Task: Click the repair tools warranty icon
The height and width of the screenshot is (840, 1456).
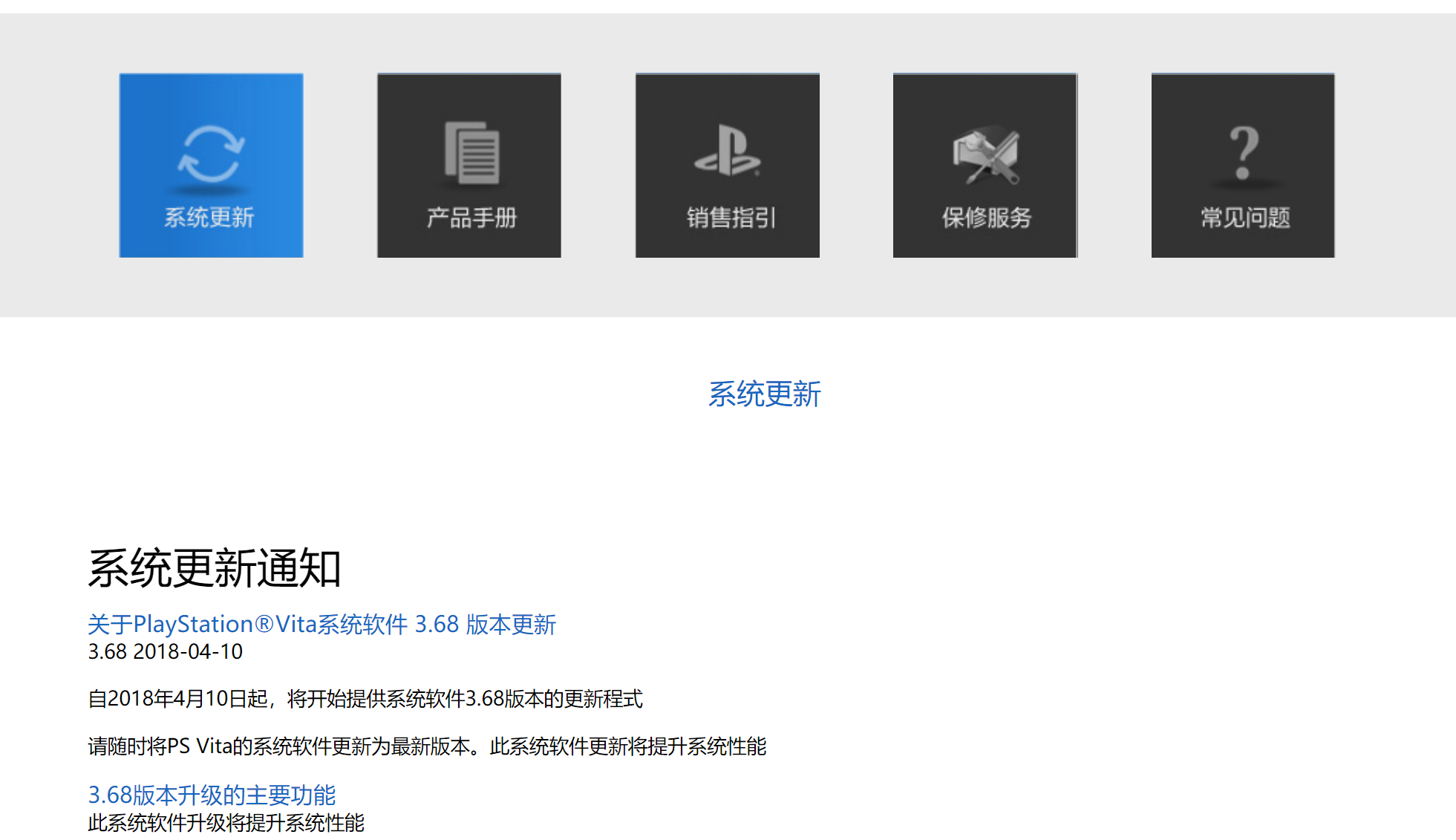Action: point(985,155)
